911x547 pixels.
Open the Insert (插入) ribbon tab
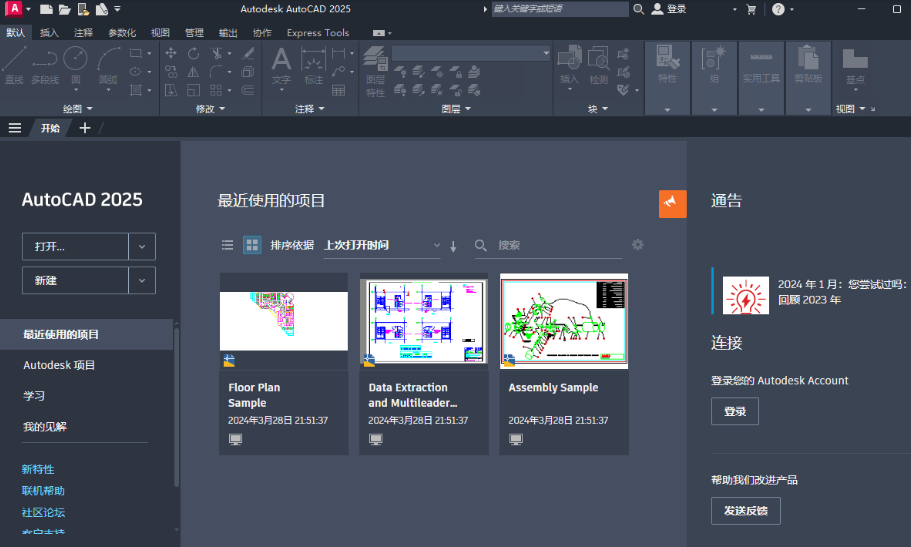point(49,33)
